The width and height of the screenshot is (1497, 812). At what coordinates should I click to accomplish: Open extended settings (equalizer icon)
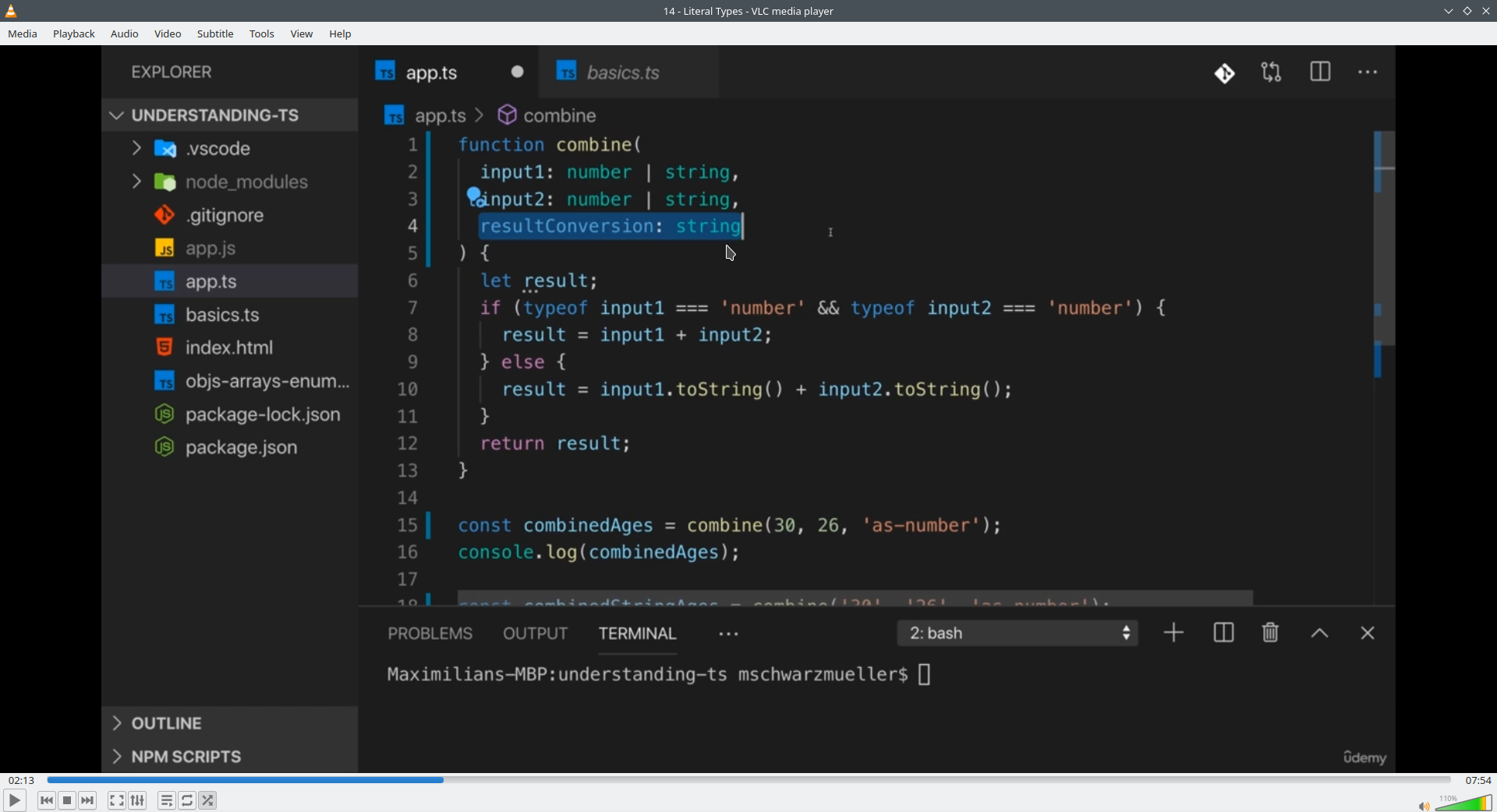[x=138, y=800]
